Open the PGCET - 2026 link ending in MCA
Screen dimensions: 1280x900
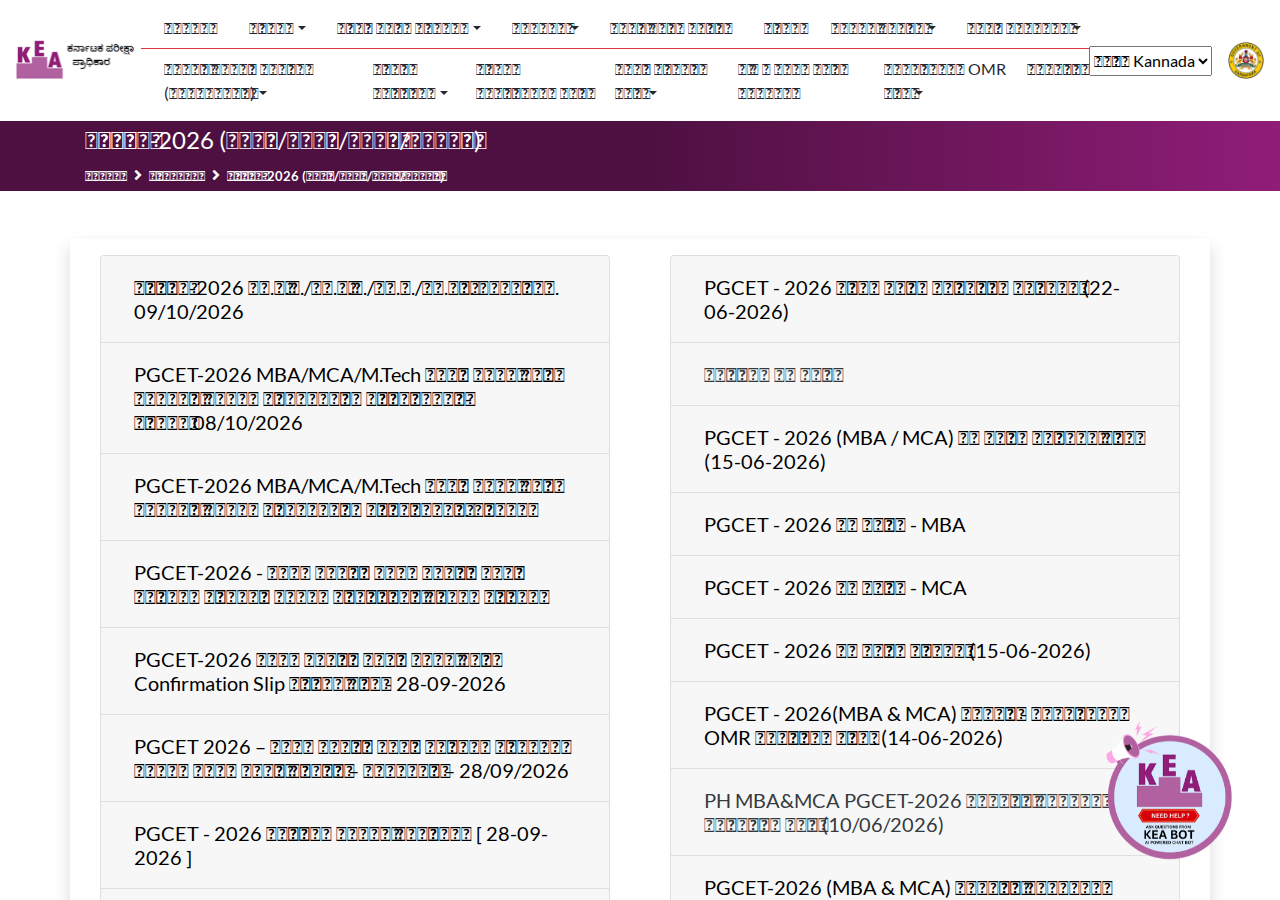click(x=925, y=588)
